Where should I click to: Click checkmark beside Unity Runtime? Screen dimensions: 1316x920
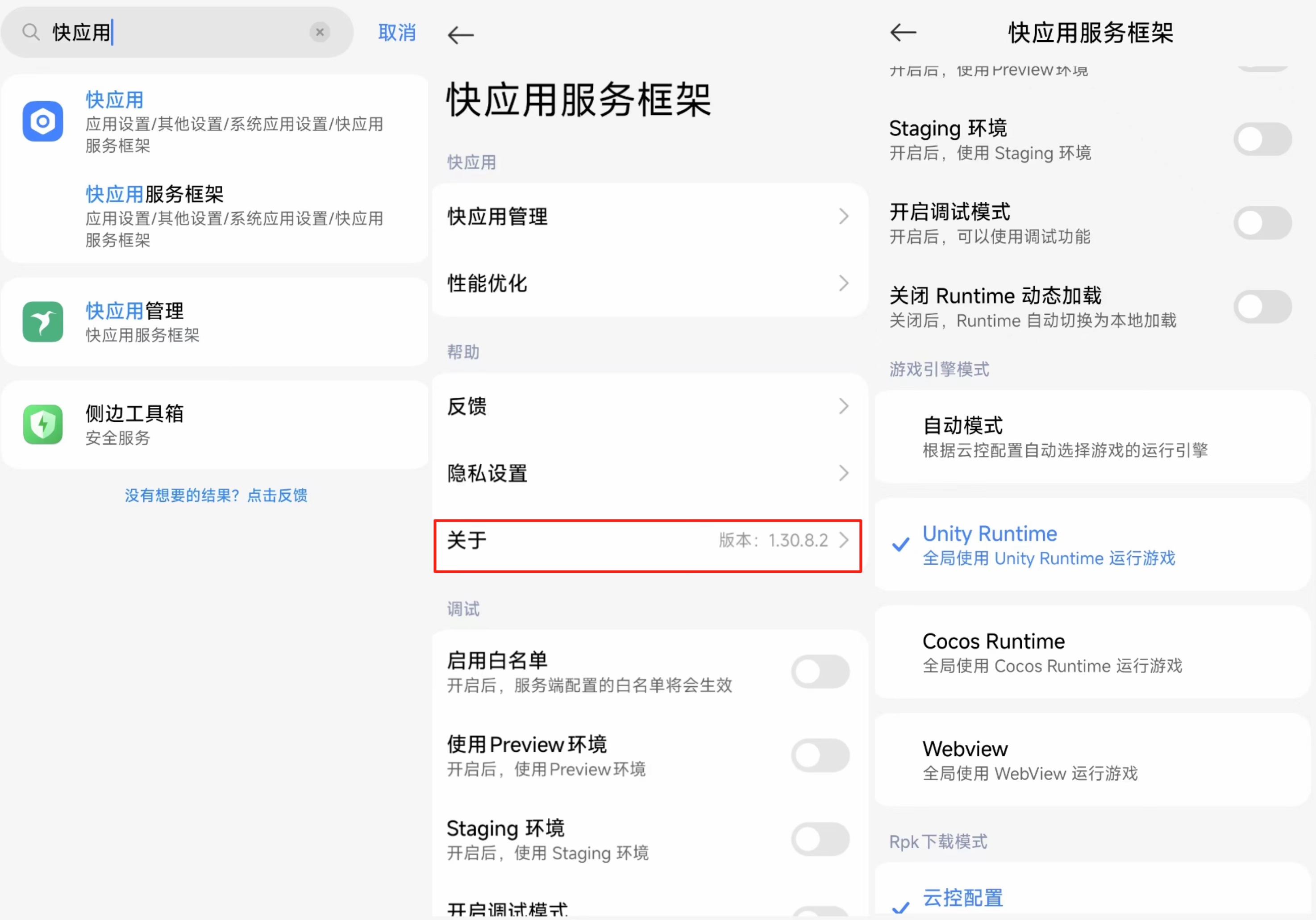pos(900,544)
